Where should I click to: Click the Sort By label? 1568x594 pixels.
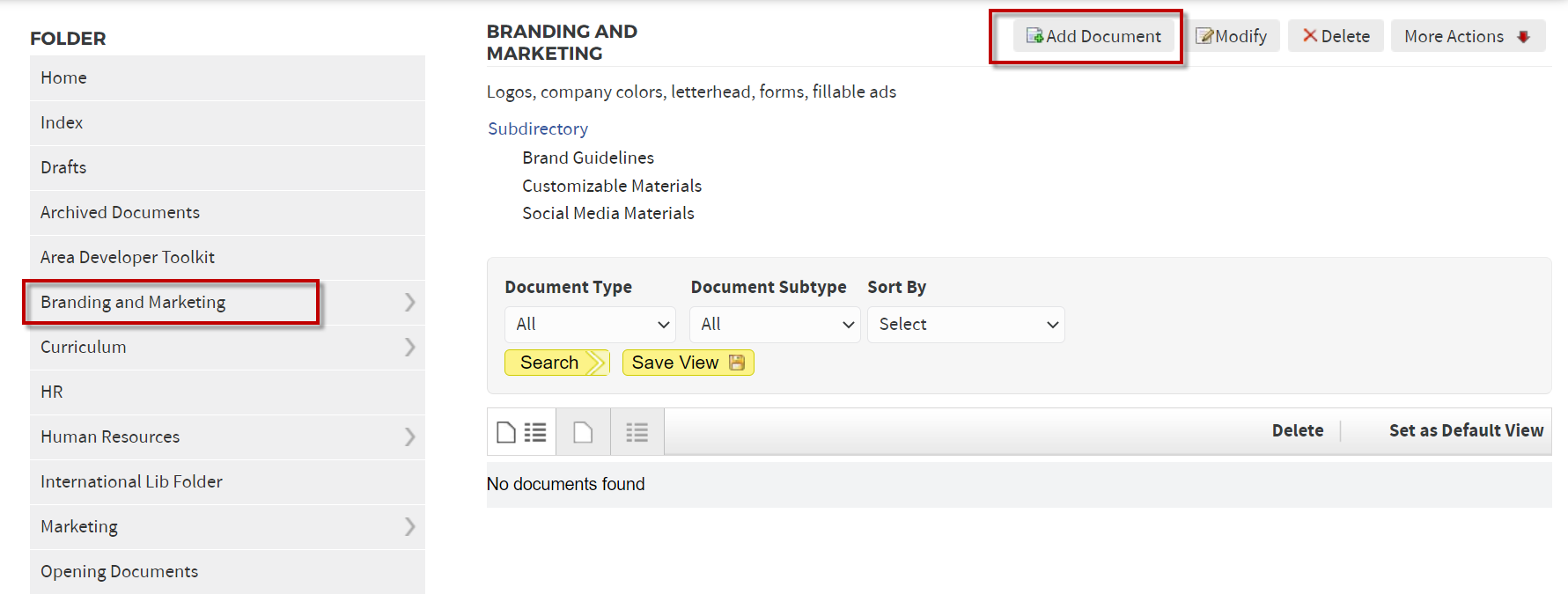(x=896, y=288)
